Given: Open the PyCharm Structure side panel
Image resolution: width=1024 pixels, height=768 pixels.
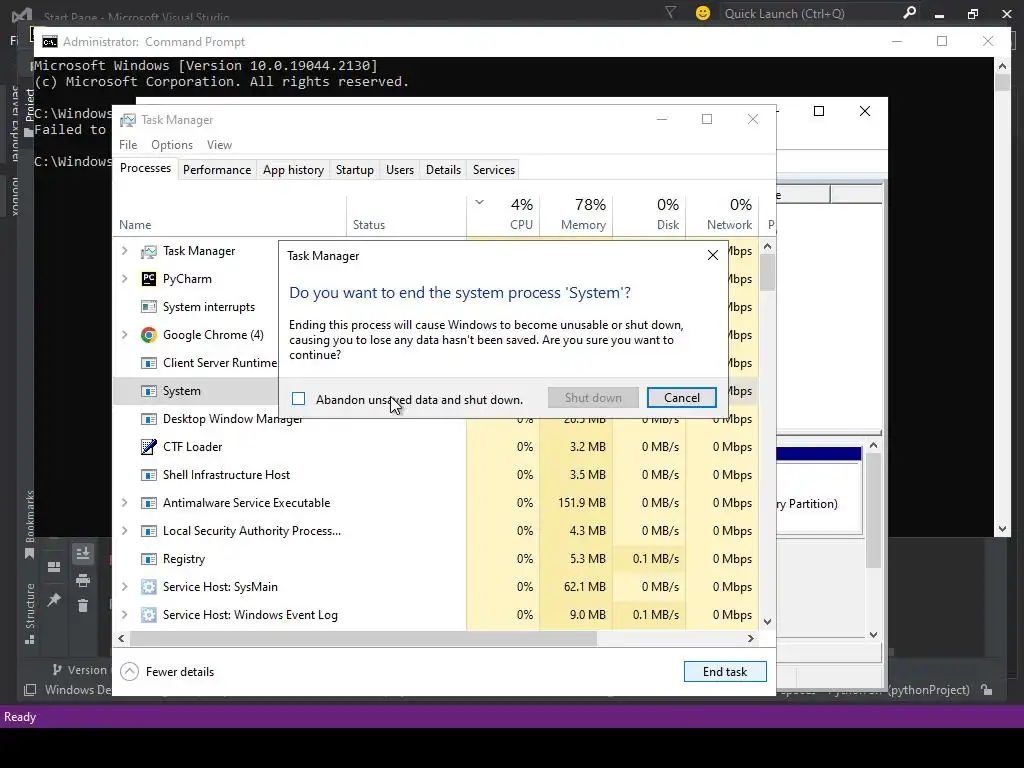Looking at the screenshot, I should pyautogui.click(x=29, y=613).
